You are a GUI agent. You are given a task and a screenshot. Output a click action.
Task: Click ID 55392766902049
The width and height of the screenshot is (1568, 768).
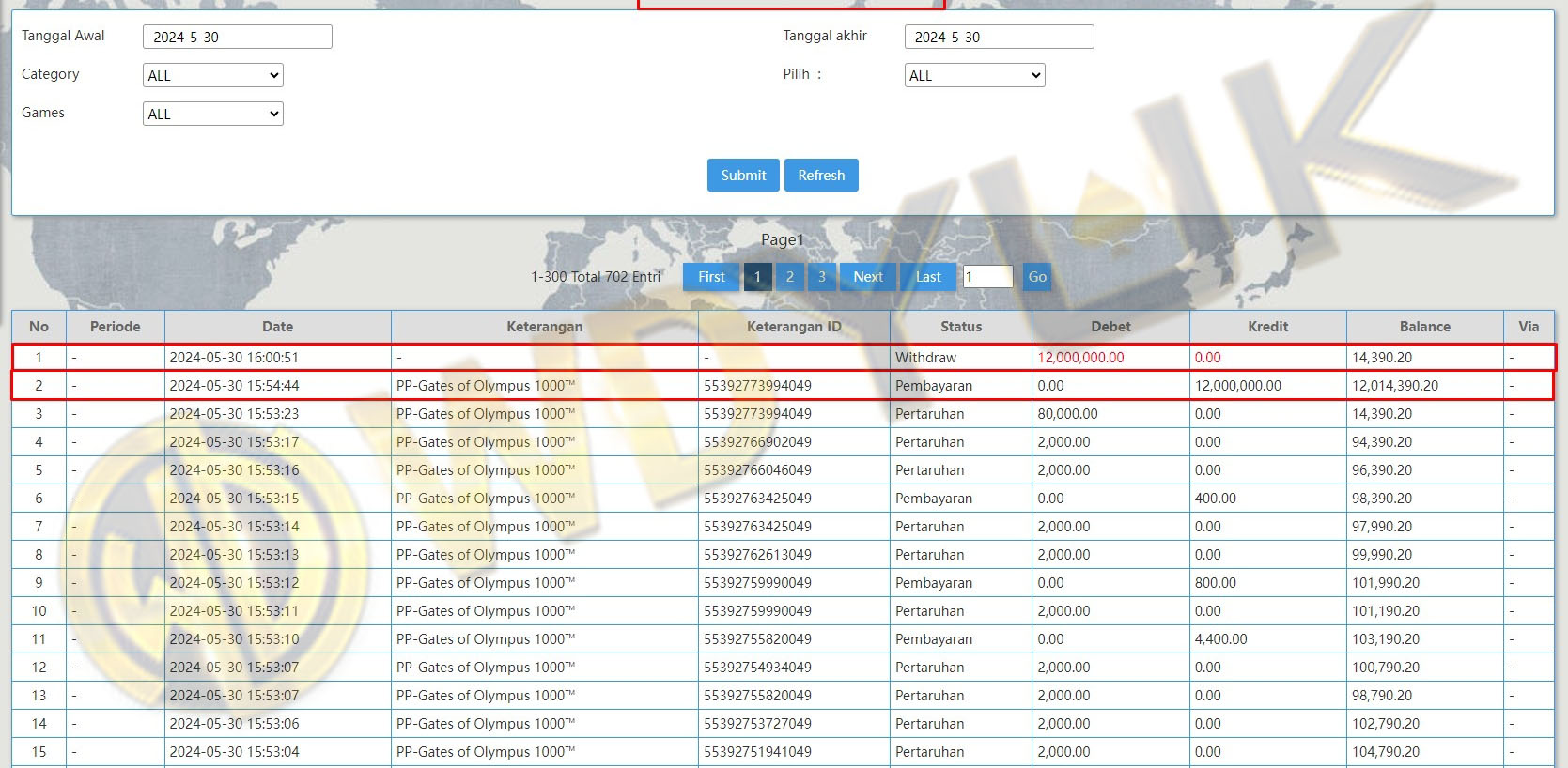(757, 442)
